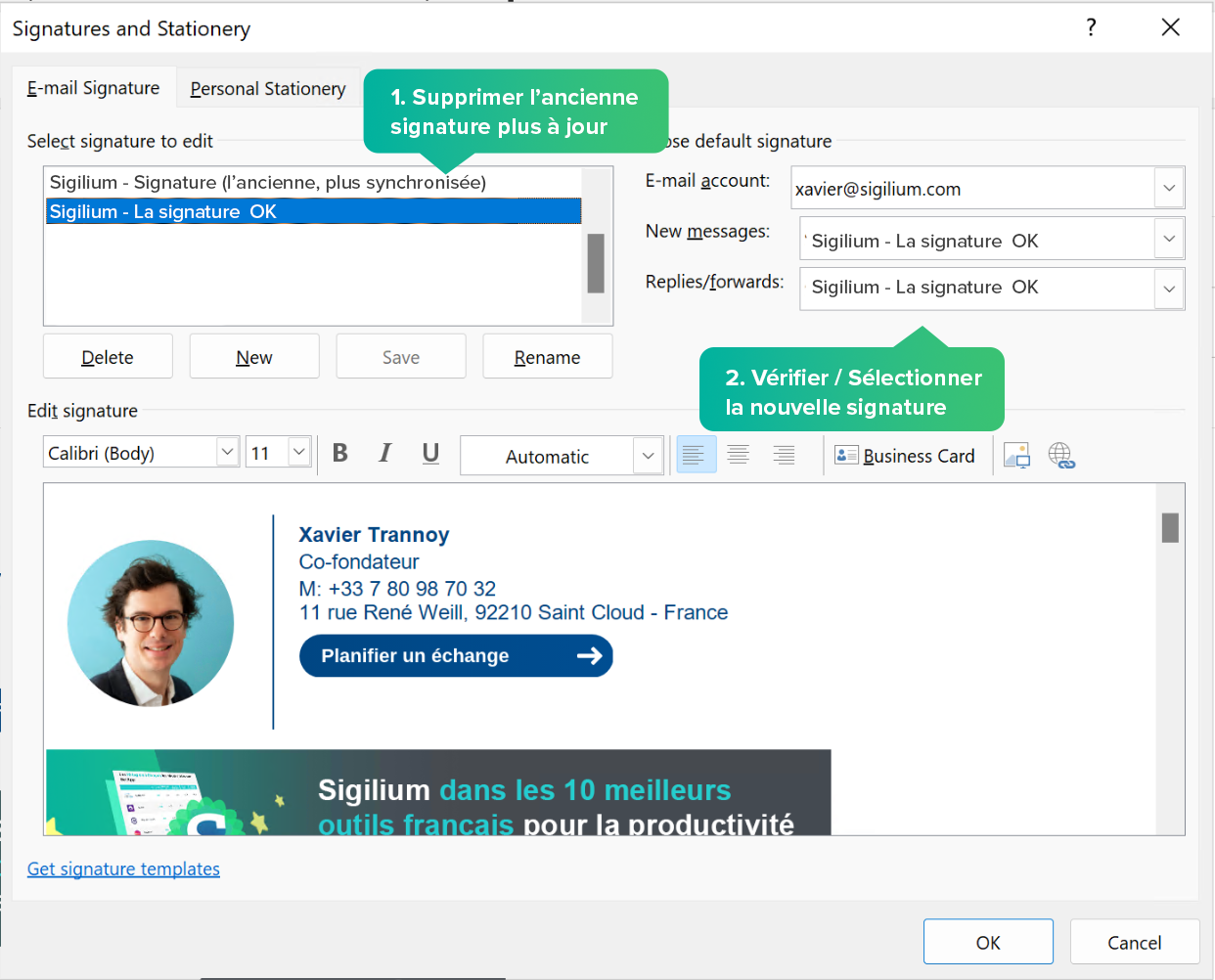Select 'Sigilium - La signature OK' in list
Image resolution: width=1215 pixels, height=980 pixels.
(313, 211)
